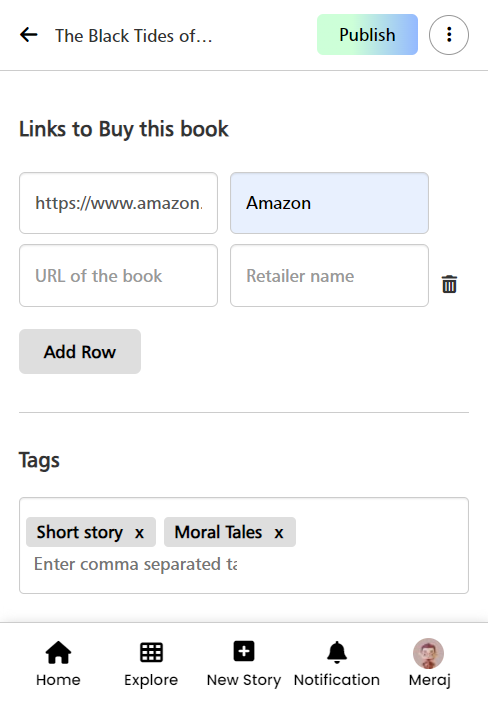Tap the story title The Black Tides of…
This screenshot has height=702, width=488.
[x=133, y=36]
